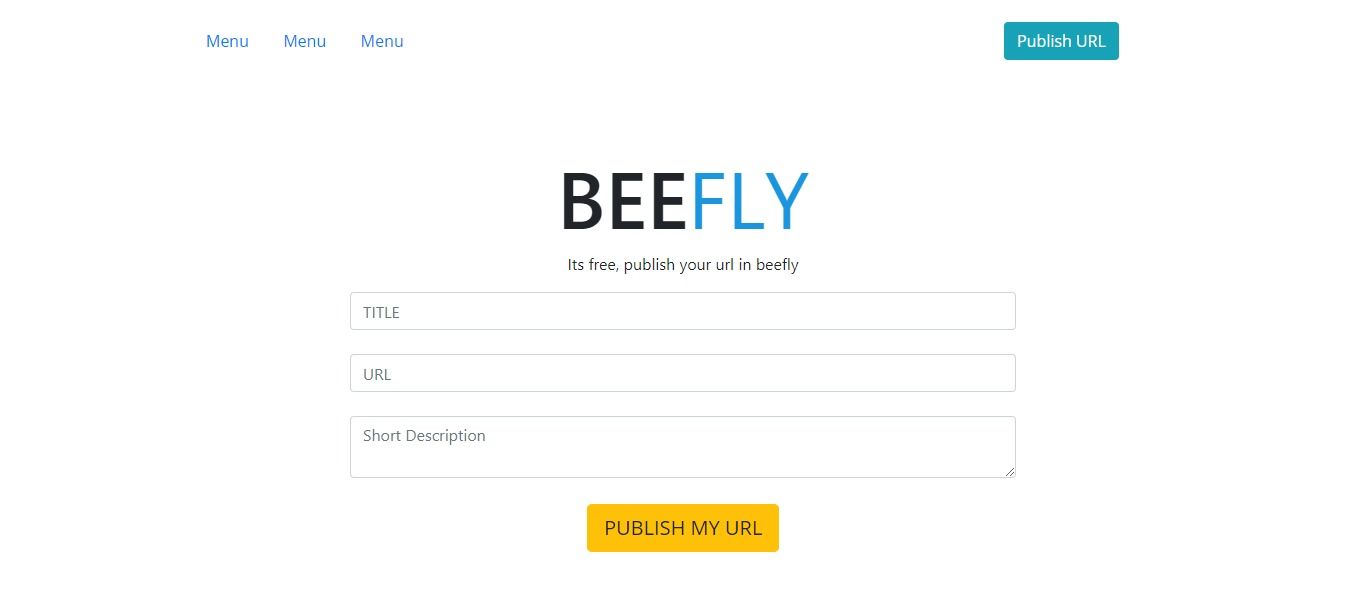Screen dimensions: 1349x614
Task: Click the BEEFLY logo heading
Action: point(683,201)
